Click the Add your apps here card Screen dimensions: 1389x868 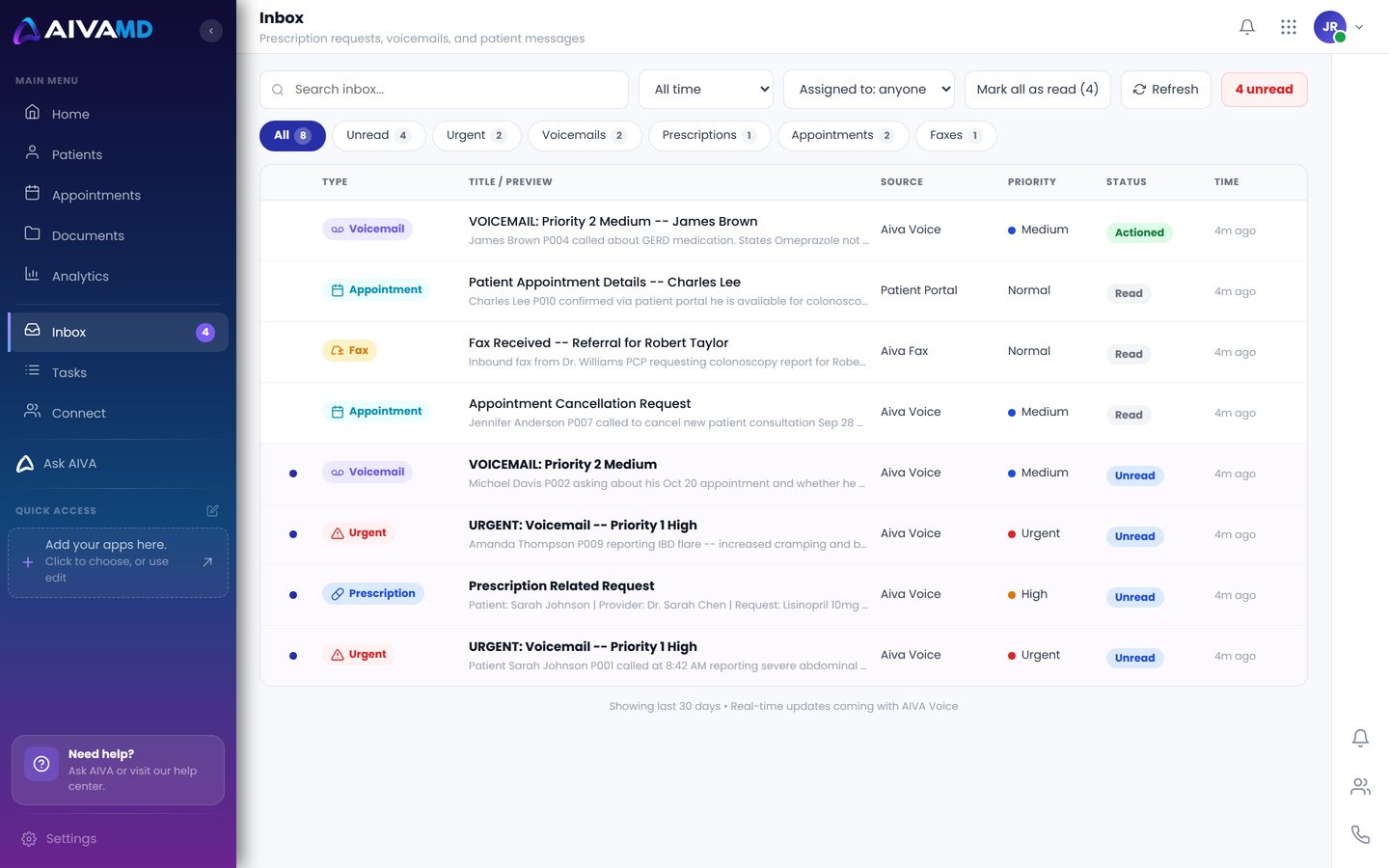118,562
